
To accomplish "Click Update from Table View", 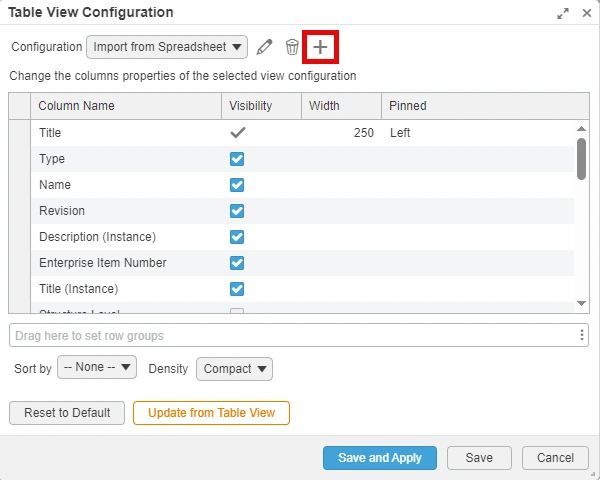I will pos(211,413).
